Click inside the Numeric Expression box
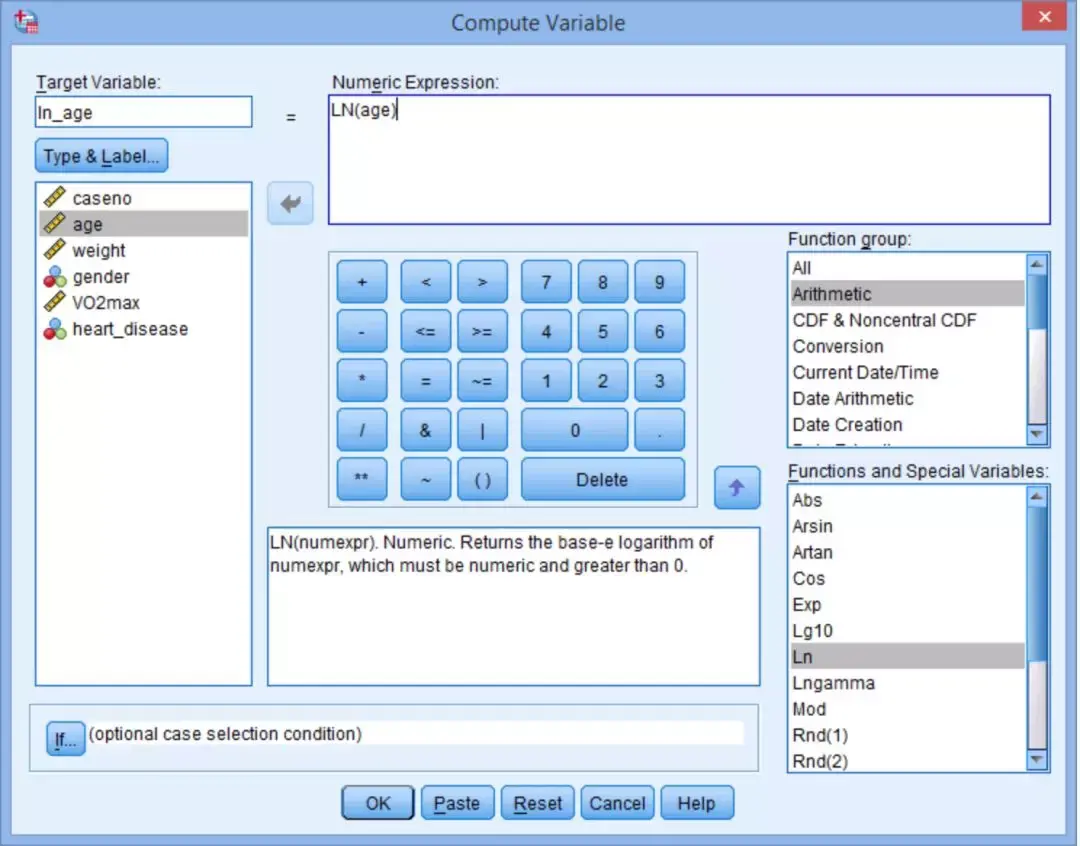This screenshot has width=1080, height=846. (689, 159)
